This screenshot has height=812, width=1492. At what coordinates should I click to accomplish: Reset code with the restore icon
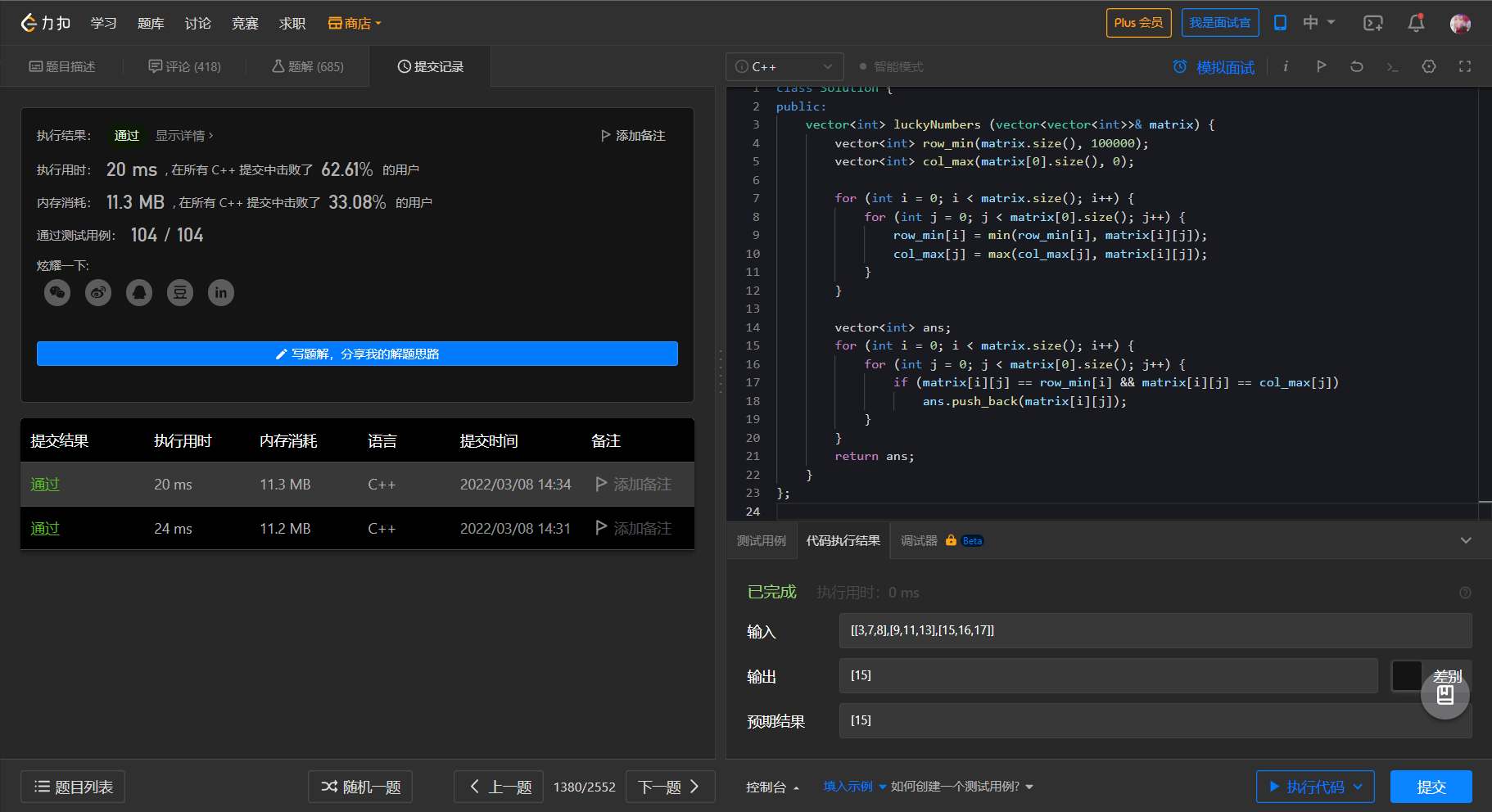point(1357,66)
